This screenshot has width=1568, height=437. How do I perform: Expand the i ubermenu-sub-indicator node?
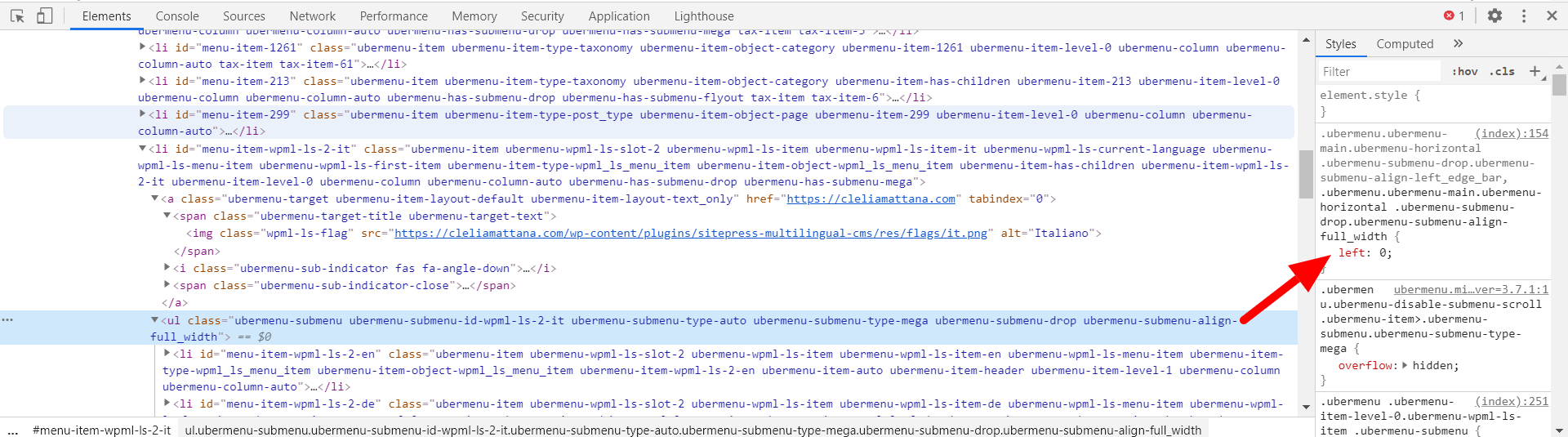167,267
